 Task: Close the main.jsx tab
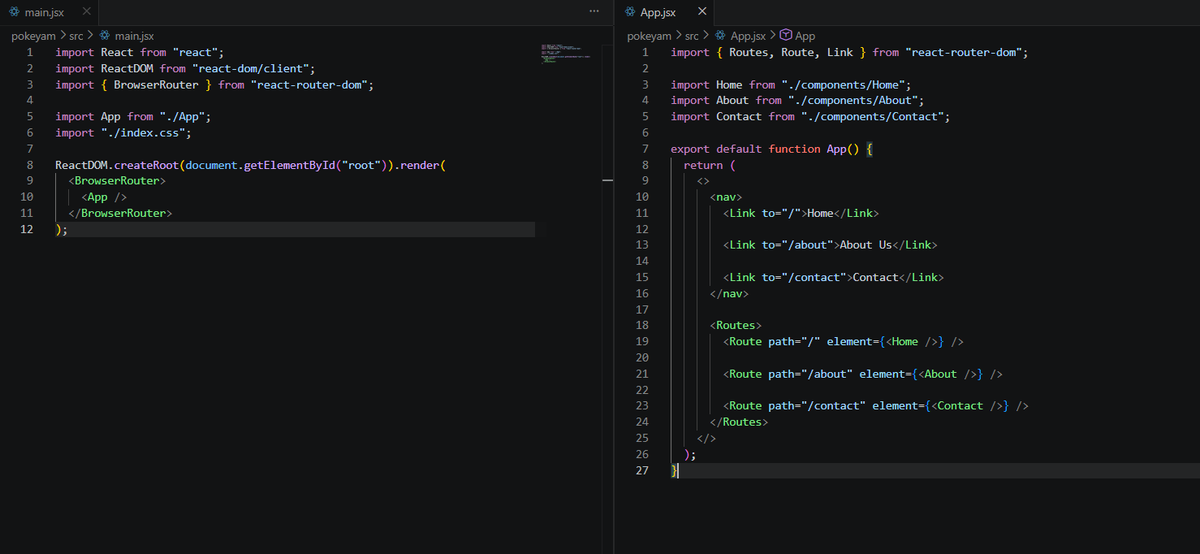click(x=85, y=11)
